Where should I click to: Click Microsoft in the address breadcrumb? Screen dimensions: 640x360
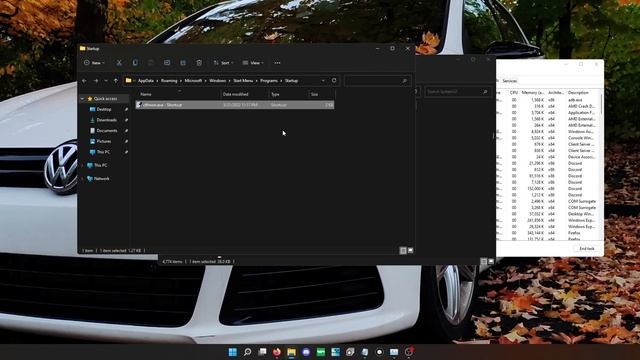[193, 81]
